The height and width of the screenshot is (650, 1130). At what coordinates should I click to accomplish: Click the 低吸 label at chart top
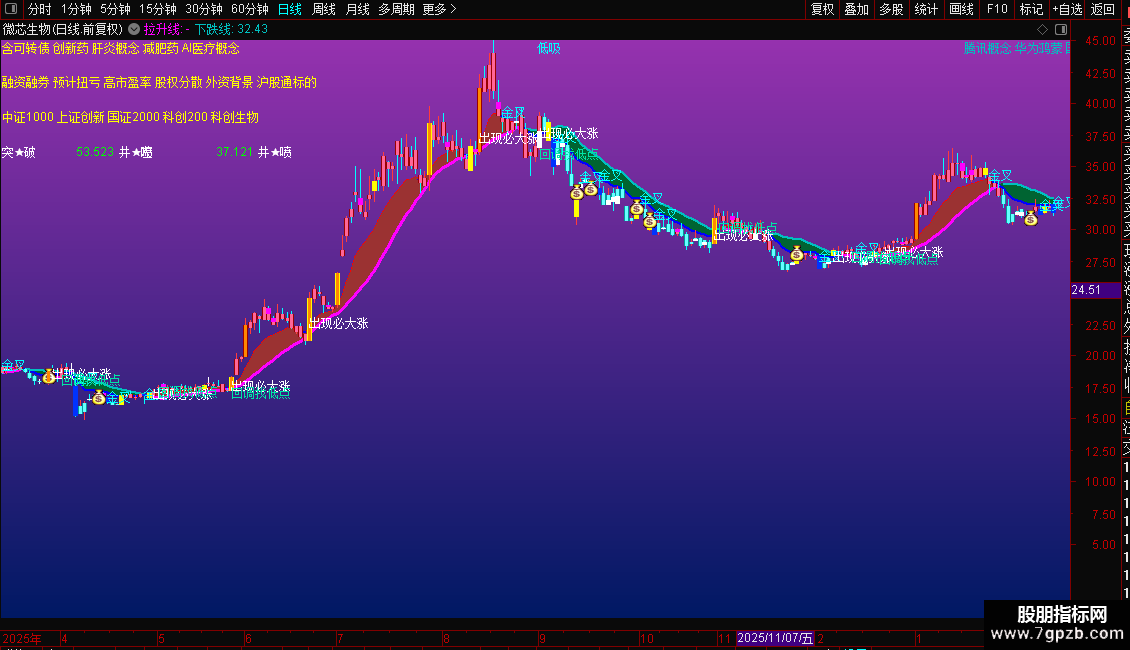pos(548,48)
